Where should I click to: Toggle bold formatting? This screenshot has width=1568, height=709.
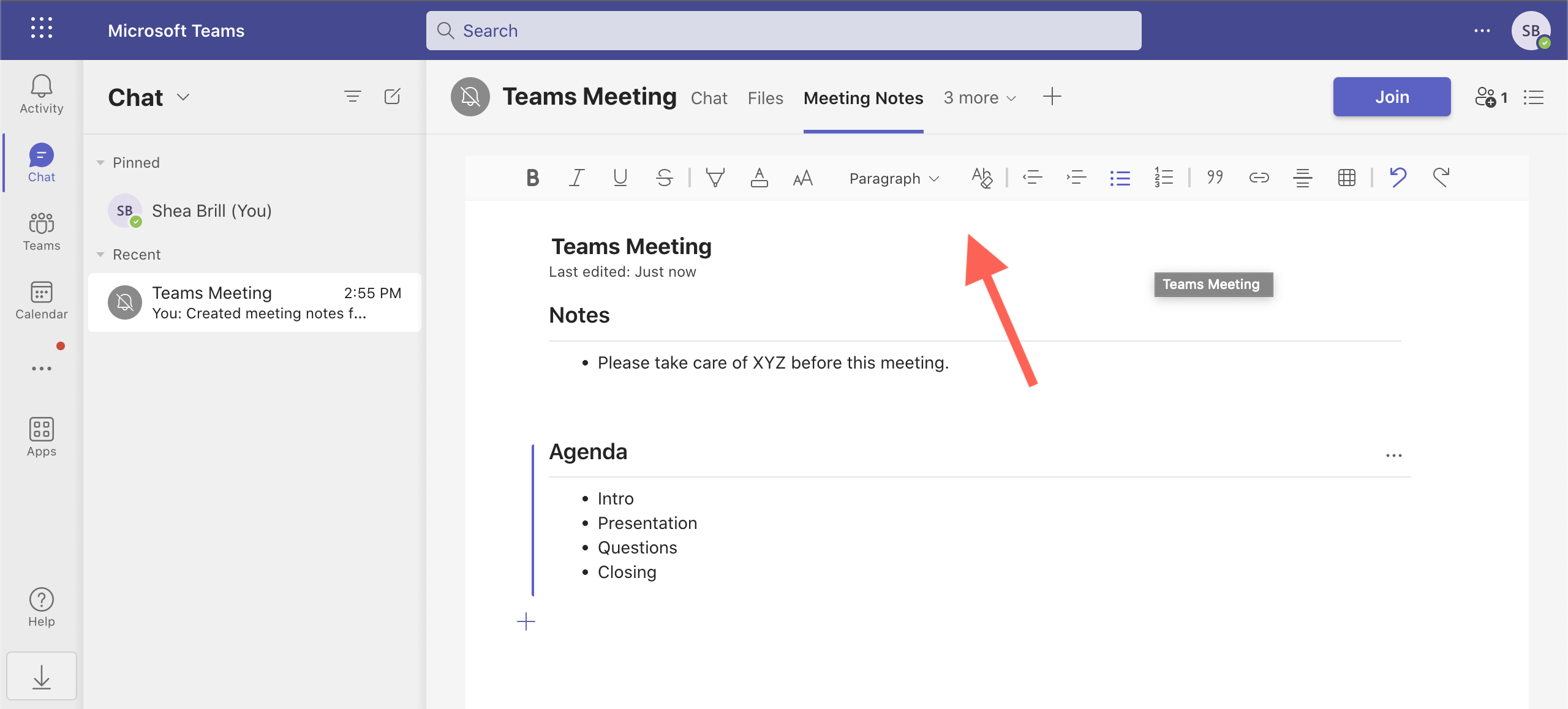pyautogui.click(x=532, y=178)
